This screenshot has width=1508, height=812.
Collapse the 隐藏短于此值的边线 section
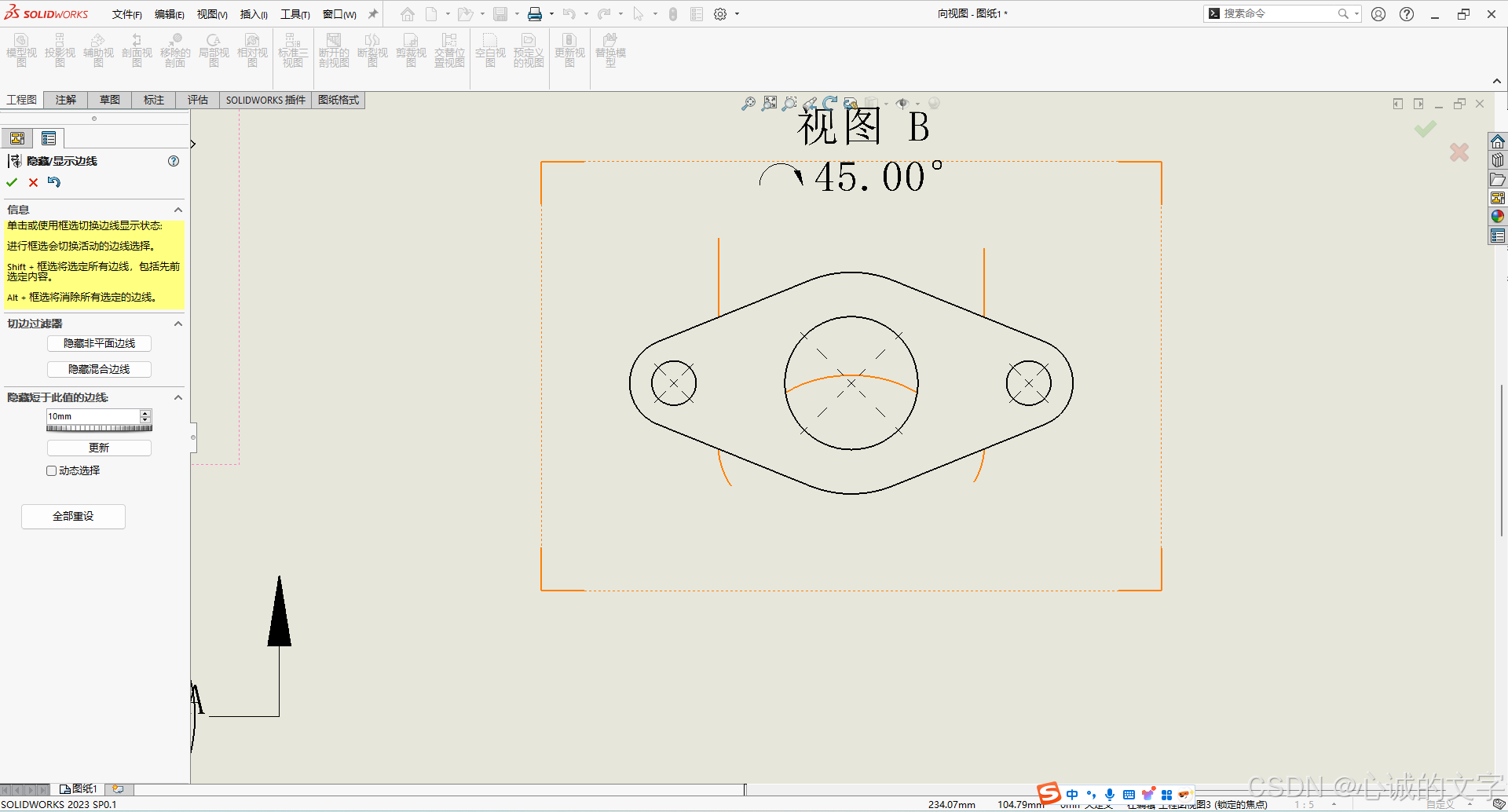point(178,397)
